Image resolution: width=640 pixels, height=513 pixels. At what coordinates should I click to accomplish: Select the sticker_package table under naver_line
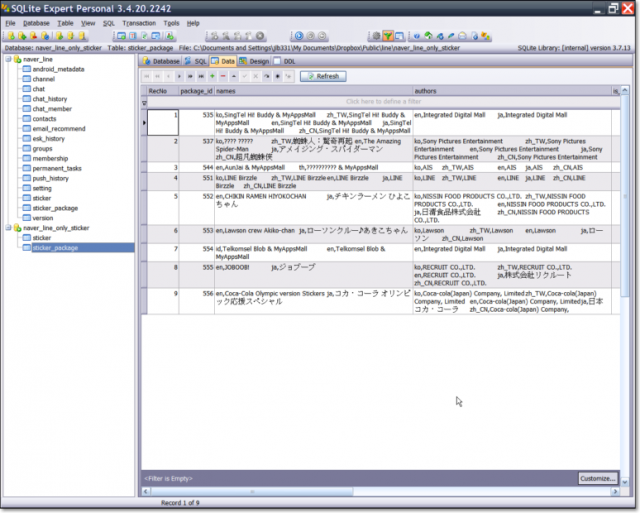[55, 208]
